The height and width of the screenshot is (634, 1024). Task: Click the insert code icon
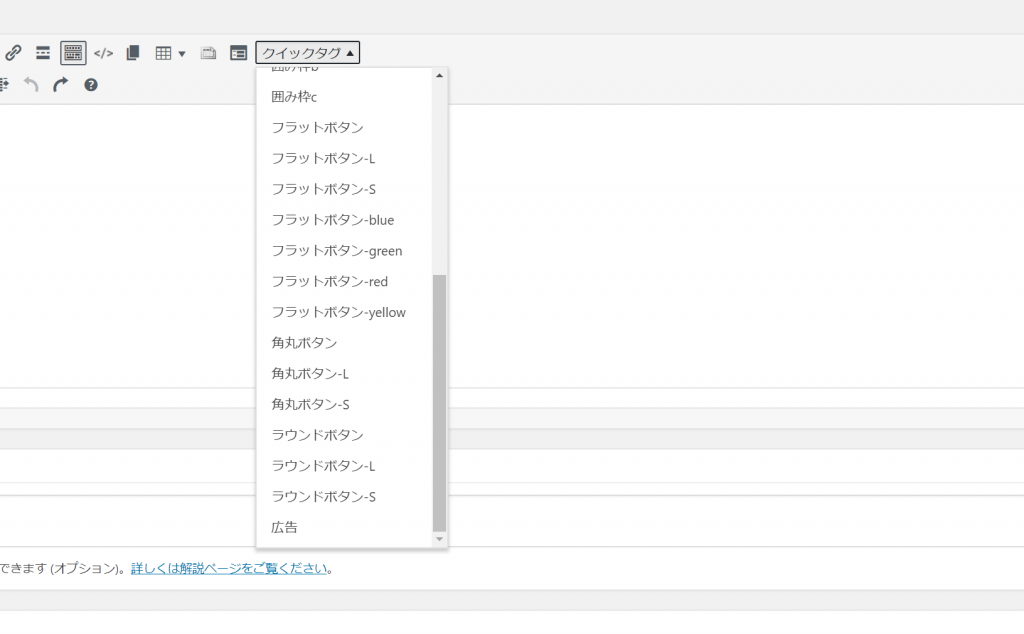tap(104, 52)
